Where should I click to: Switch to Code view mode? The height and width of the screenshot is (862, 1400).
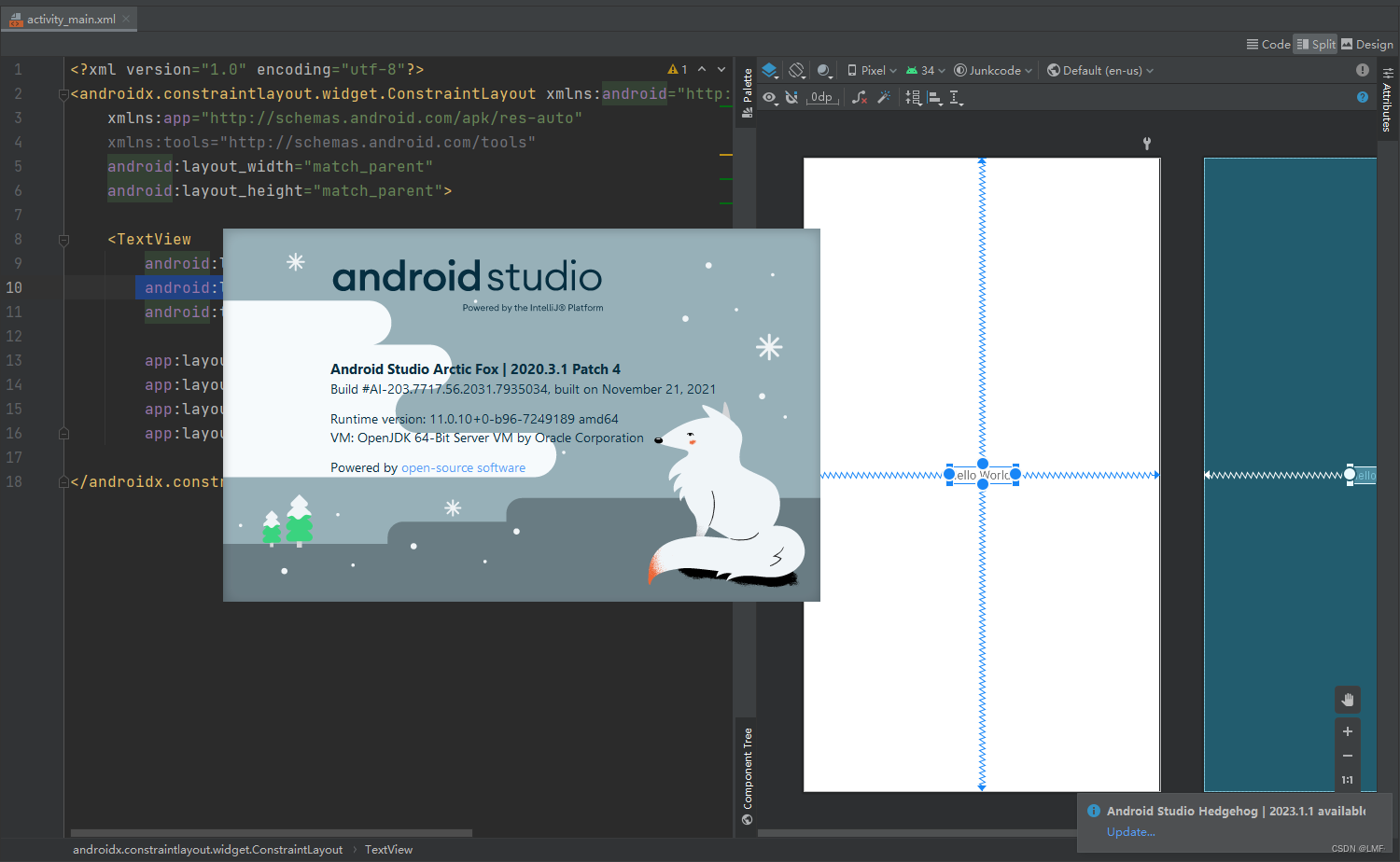pyautogui.click(x=1268, y=44)
